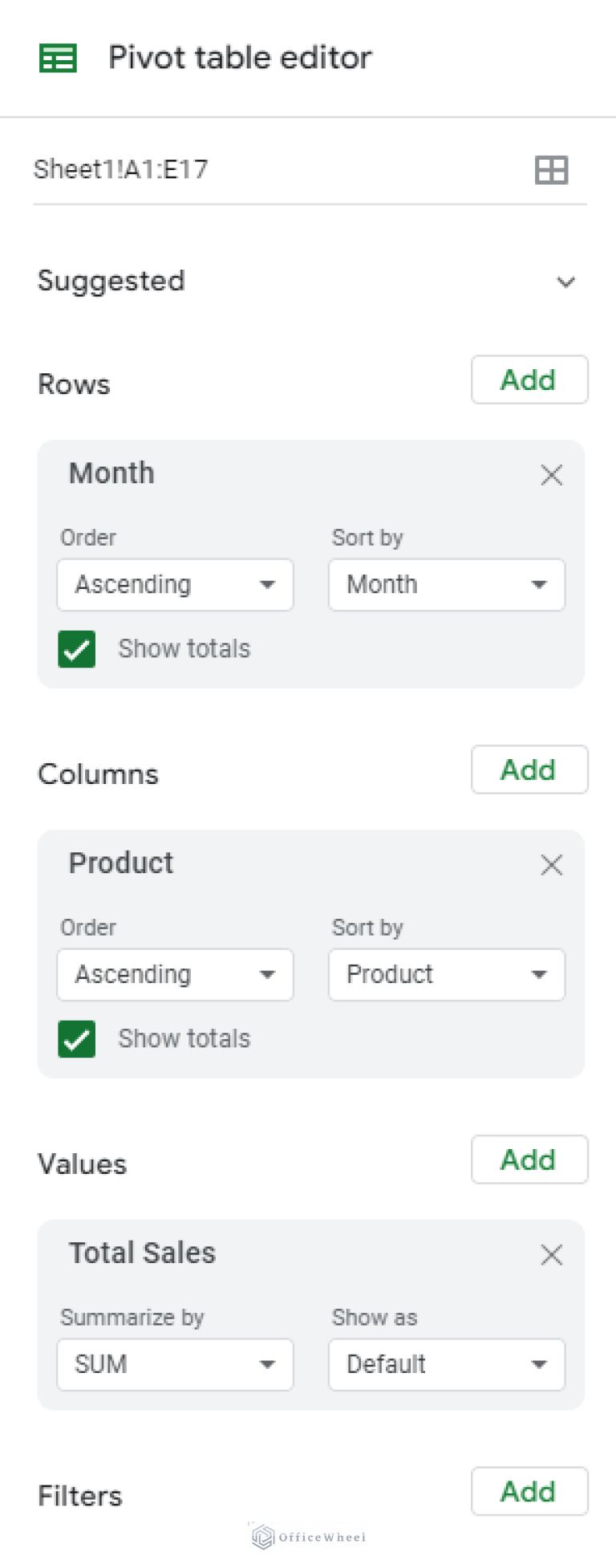Image resolution: width=616 pixels, height=1568 pixels.
Task: Add a new Filters field
Action: 529,1492
